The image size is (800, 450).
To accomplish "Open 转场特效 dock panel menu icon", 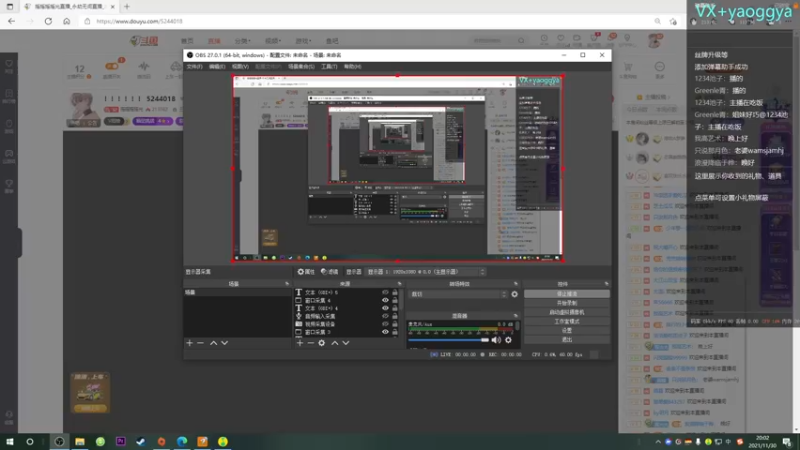I will point(515,284).
